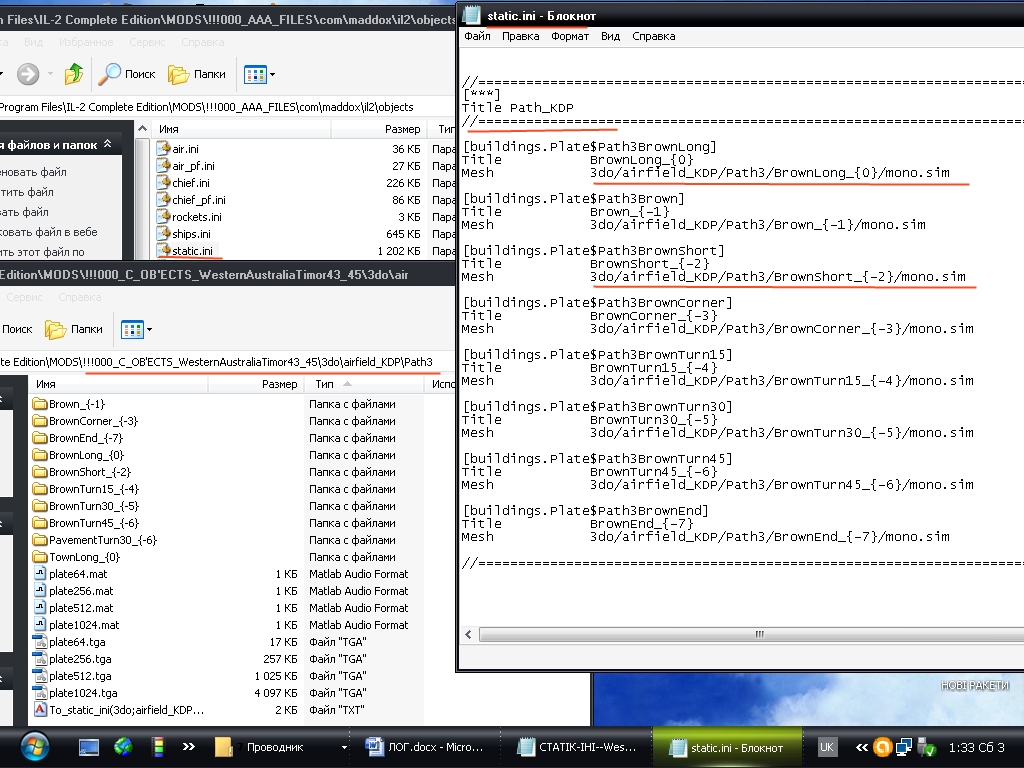Select the BrownCorner_{-3} folder icon
Screen dimensions: 1024x768
(40, 421)
